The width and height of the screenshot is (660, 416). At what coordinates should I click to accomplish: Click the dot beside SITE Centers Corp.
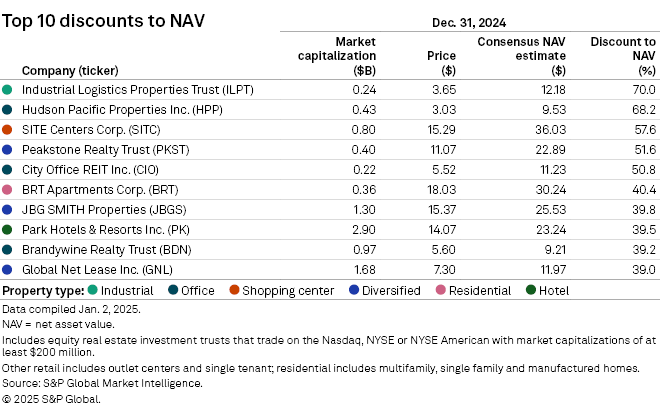pyautogui.click(x=8, y=130)
